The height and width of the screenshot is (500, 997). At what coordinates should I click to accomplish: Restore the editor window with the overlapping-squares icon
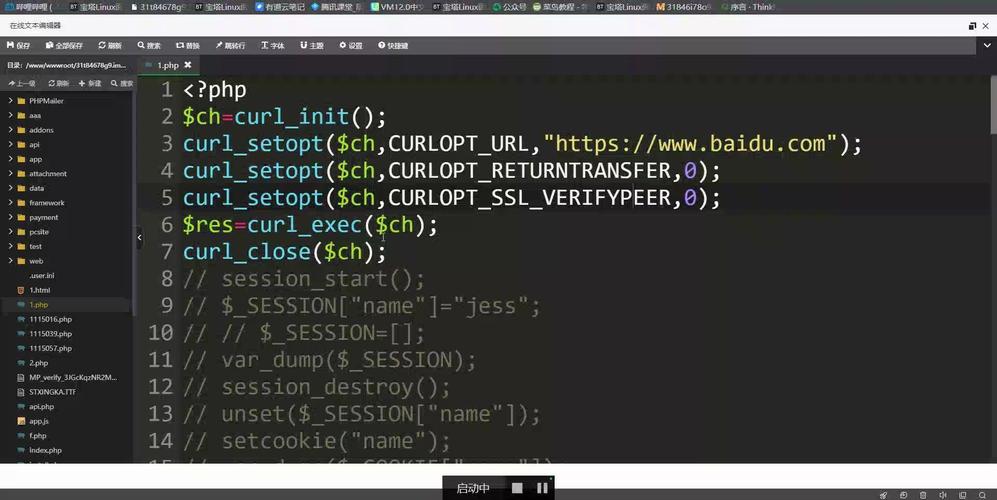972,25
